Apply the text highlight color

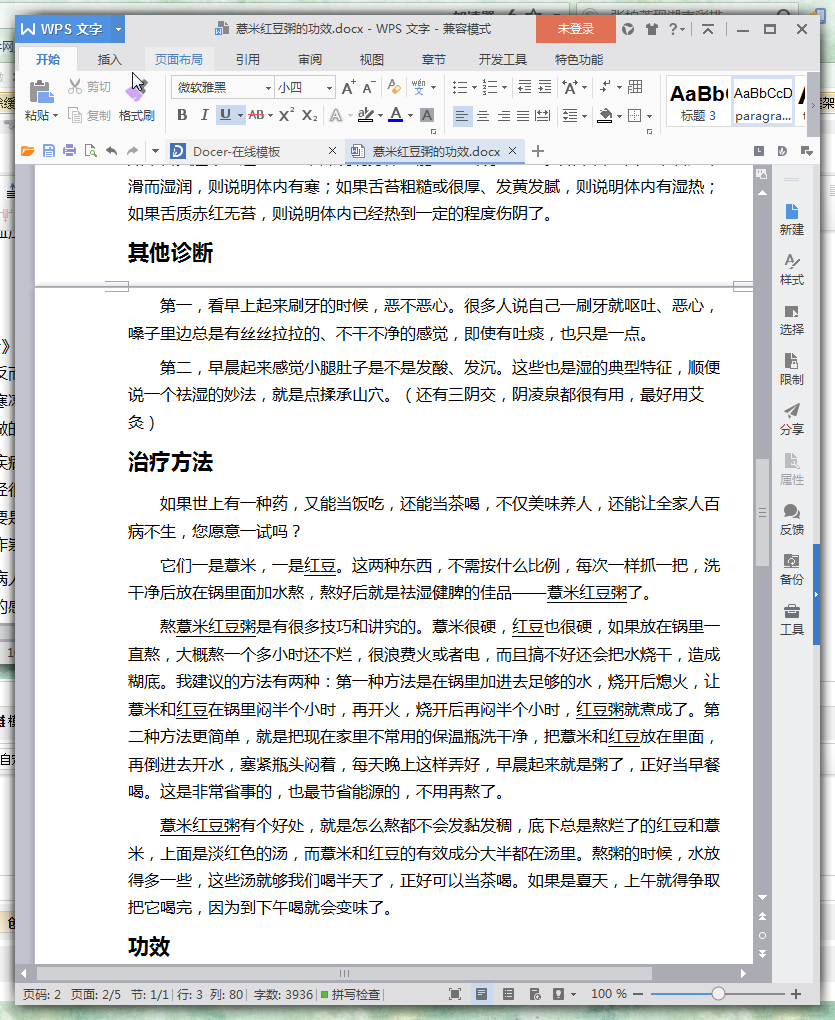click(365, 115)
